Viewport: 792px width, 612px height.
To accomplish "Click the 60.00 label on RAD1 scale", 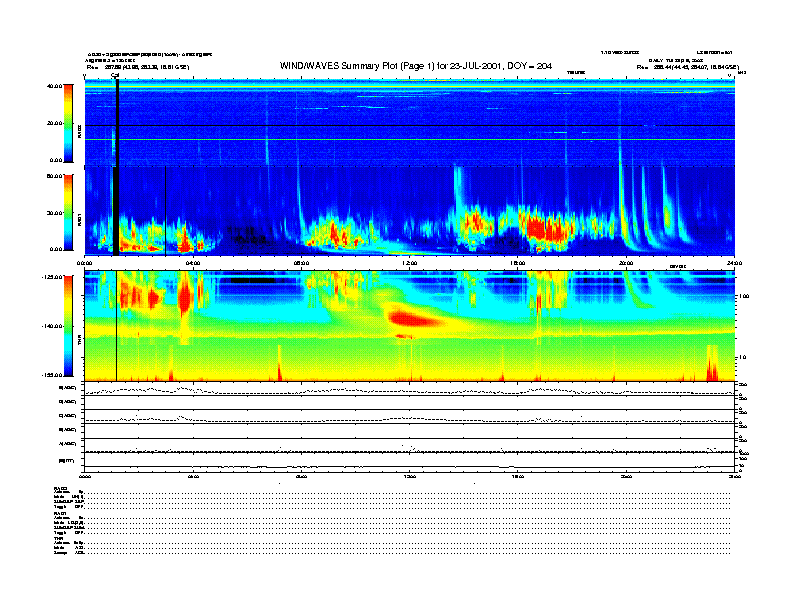I will coord(54,176).
